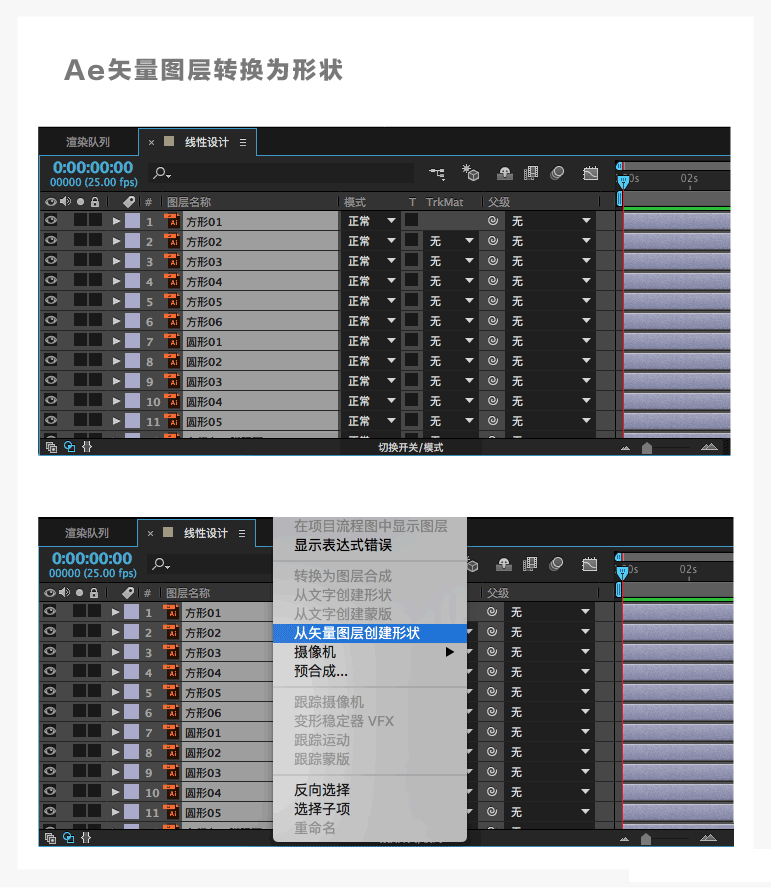Enable motion blur icon in bottom panel
This screenshot has height=888, width=771.
(556, 564)
